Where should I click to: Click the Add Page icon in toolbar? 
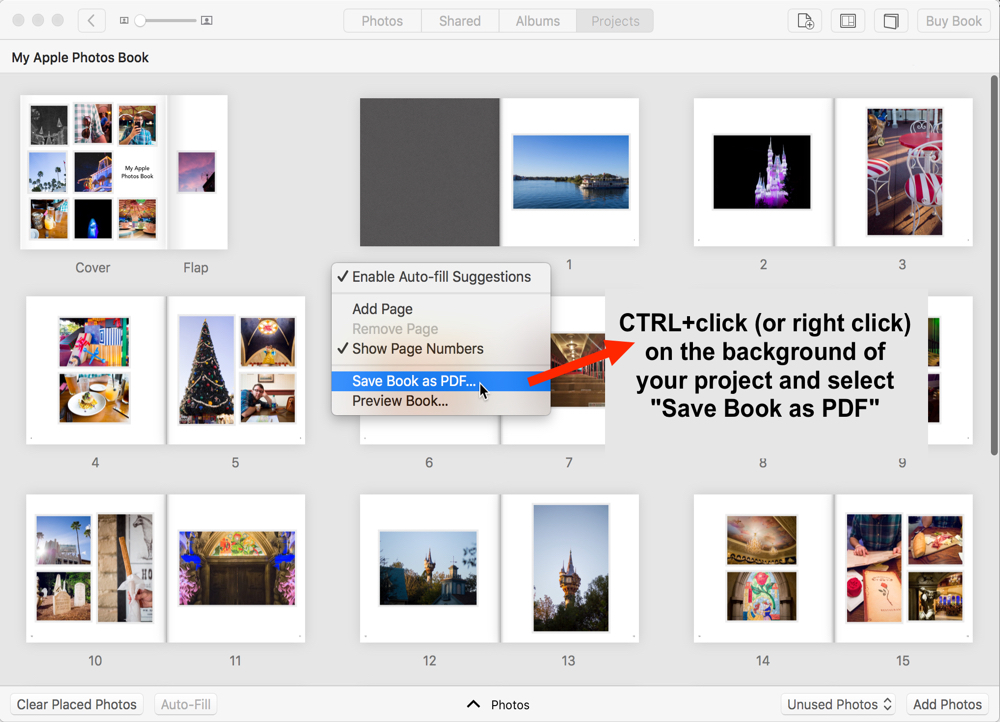pos(803,20)
